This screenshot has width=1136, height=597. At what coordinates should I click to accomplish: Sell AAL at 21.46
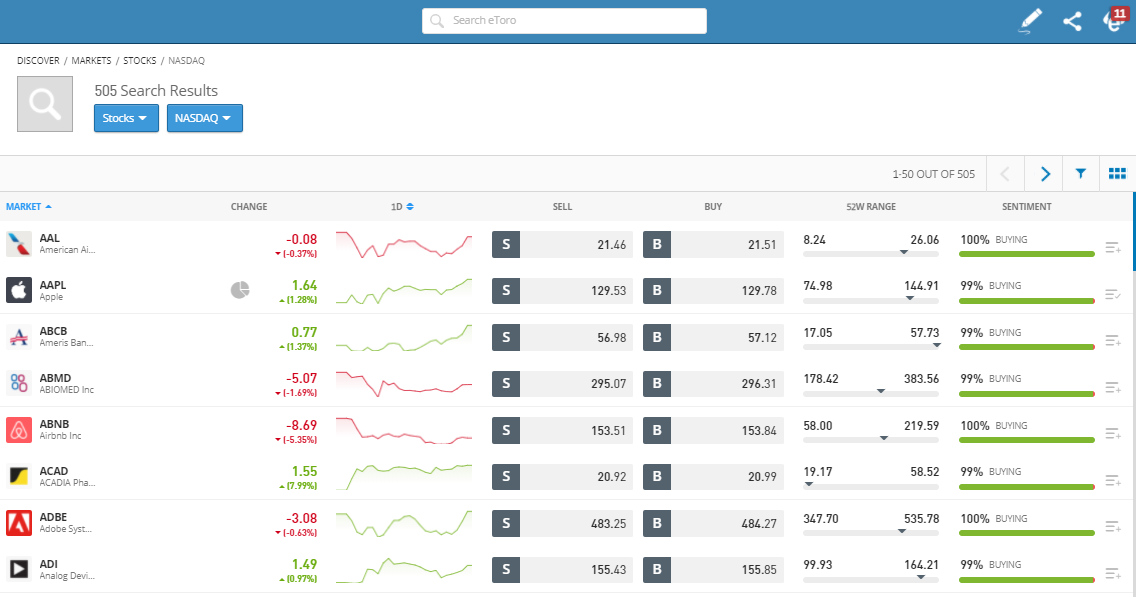(x=562, y=244)
